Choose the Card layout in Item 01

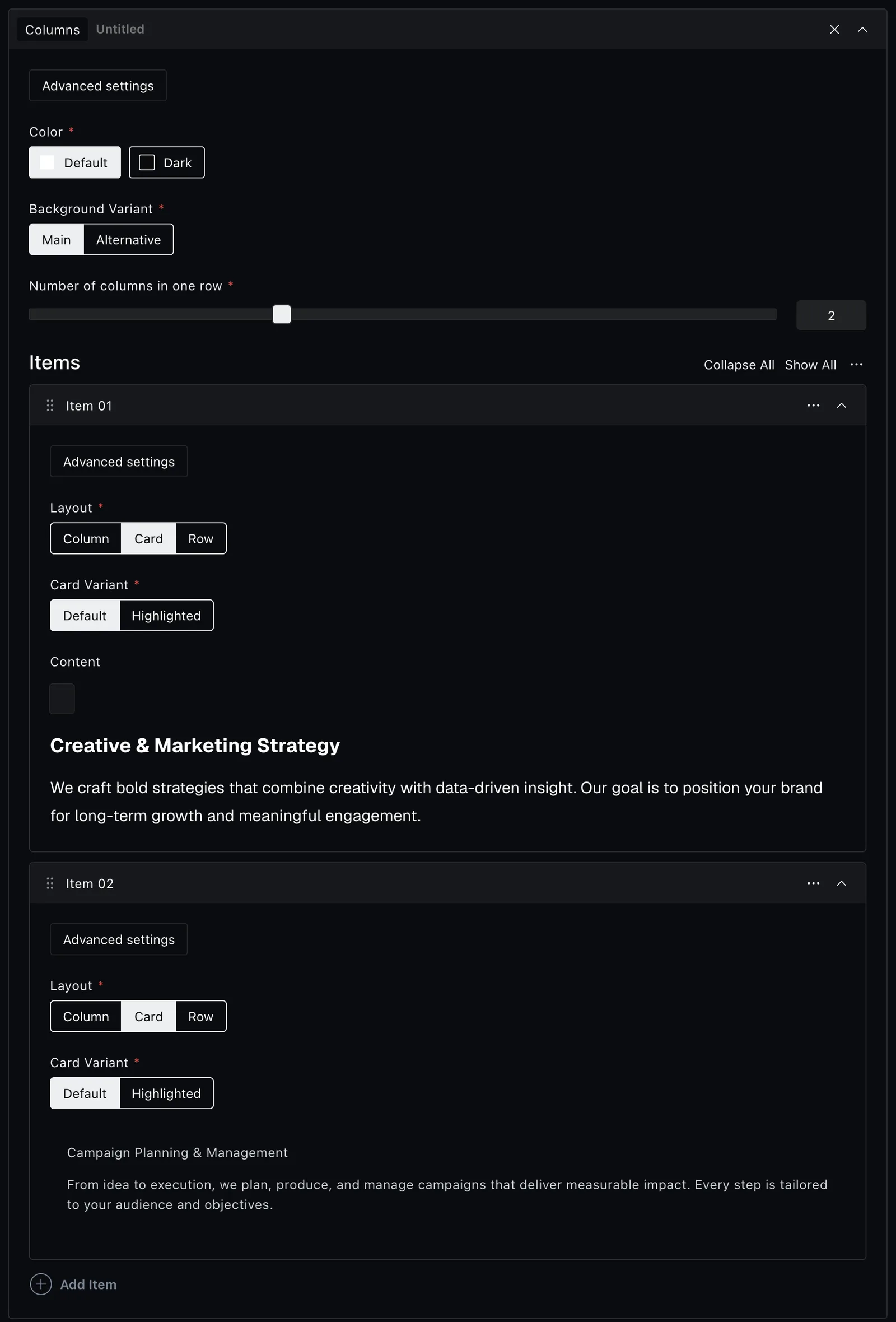[148, 539]
